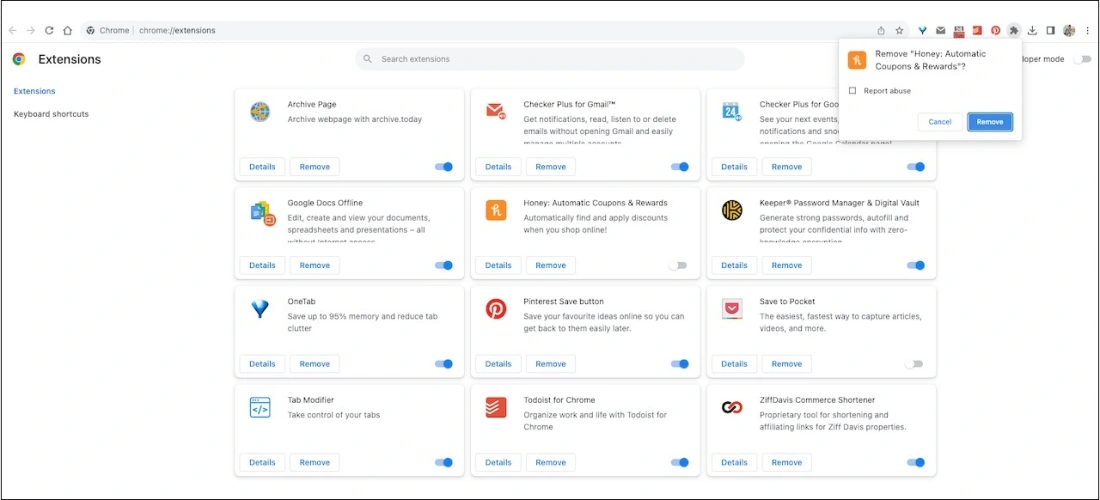This screenshot has height=500, width=1100.
Task: Click the Pinterest toolbar extension icon
Action: (995, 30)
